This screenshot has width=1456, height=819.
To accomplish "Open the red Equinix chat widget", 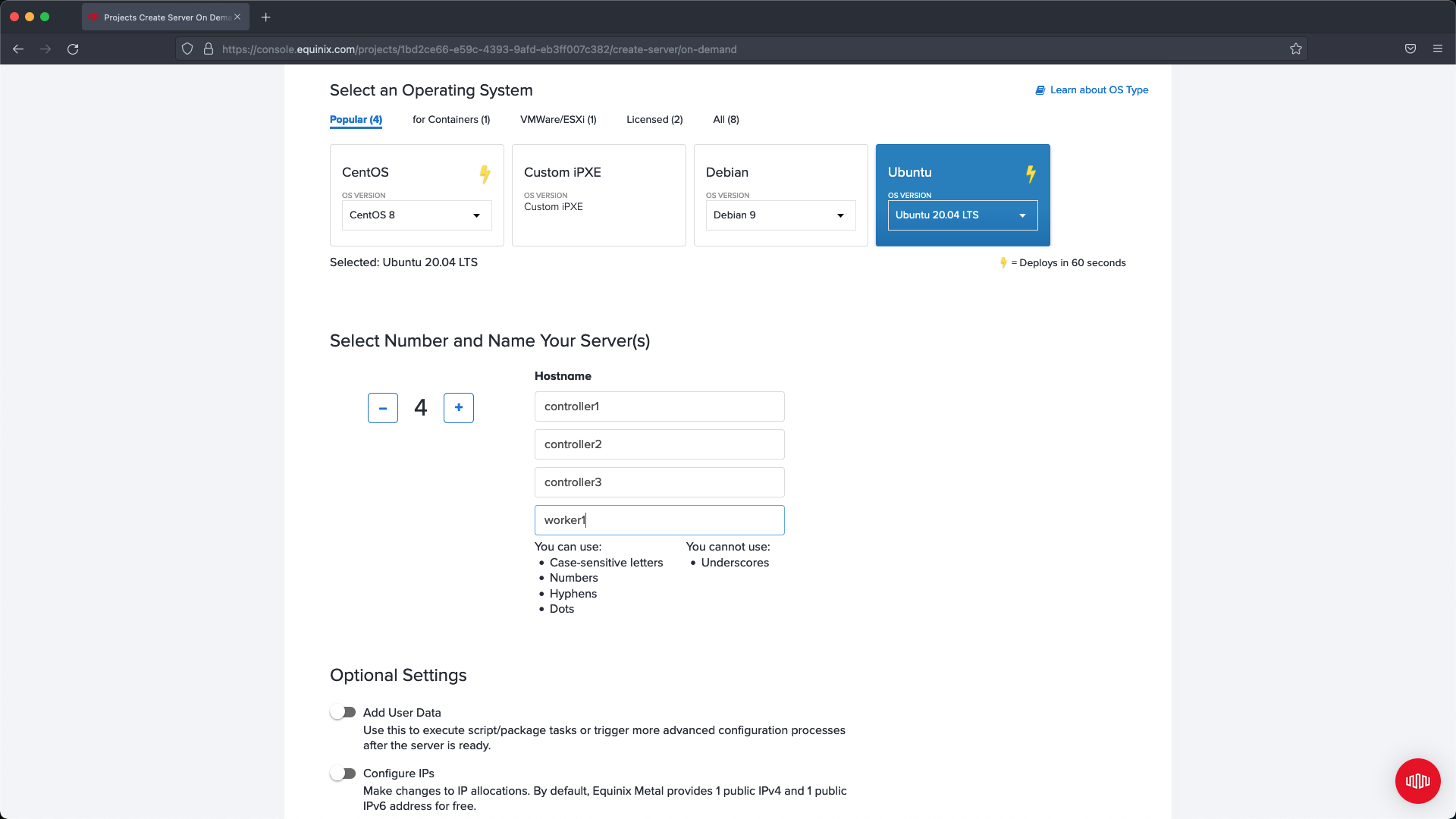I will pos(1417,781).
